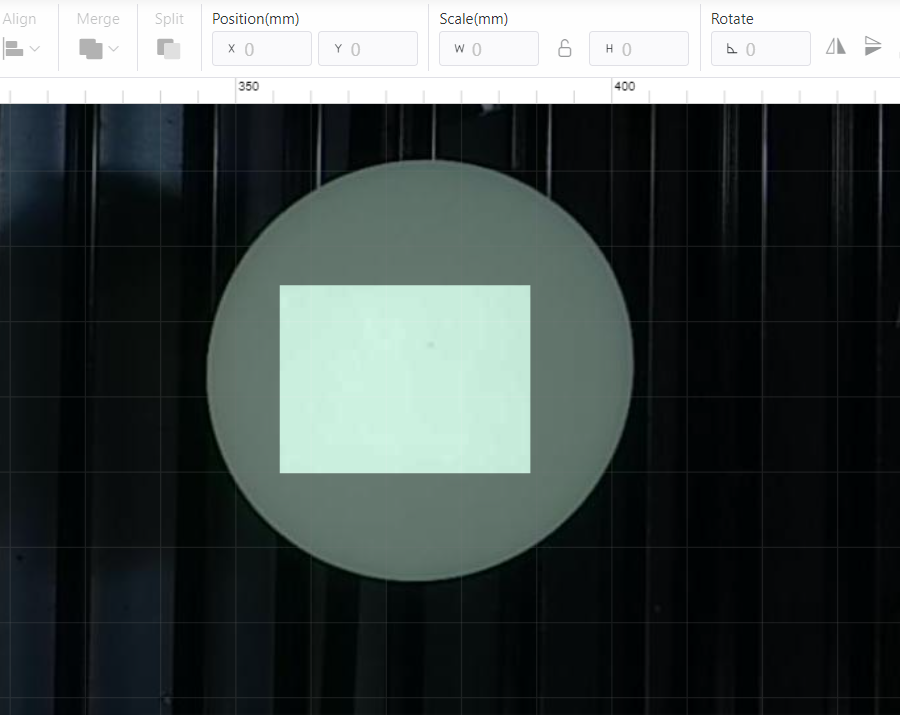Click the 400 mark on ruler

click(624, 86)
